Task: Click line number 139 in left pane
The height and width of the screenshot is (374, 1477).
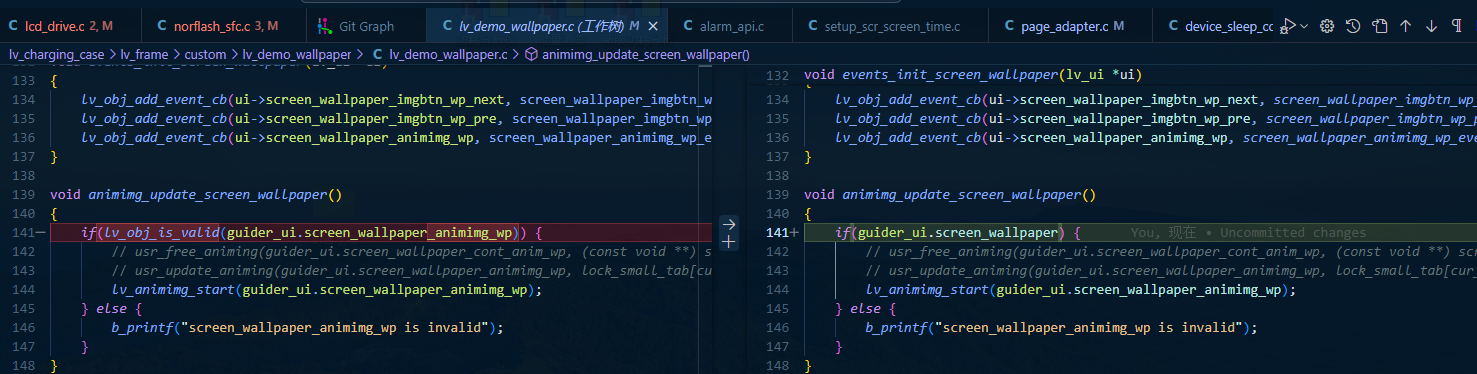Action: (x=23, y=195)
